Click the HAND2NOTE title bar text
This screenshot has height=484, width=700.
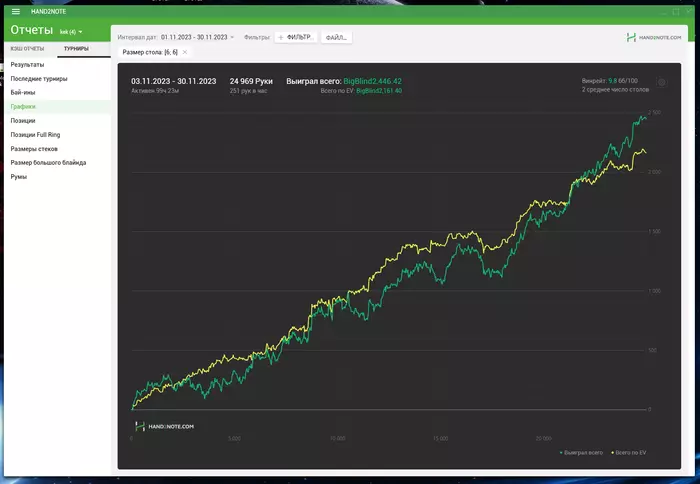pyautogui.click(x=48, y=12)
